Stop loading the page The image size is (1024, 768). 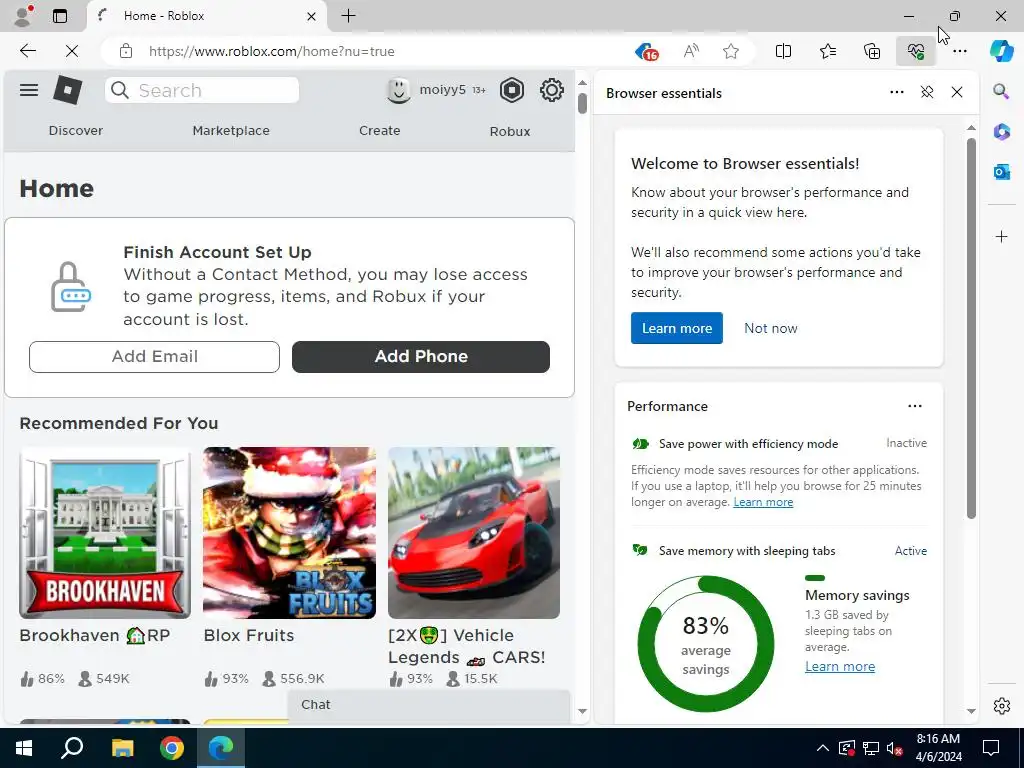pos(72,51)
